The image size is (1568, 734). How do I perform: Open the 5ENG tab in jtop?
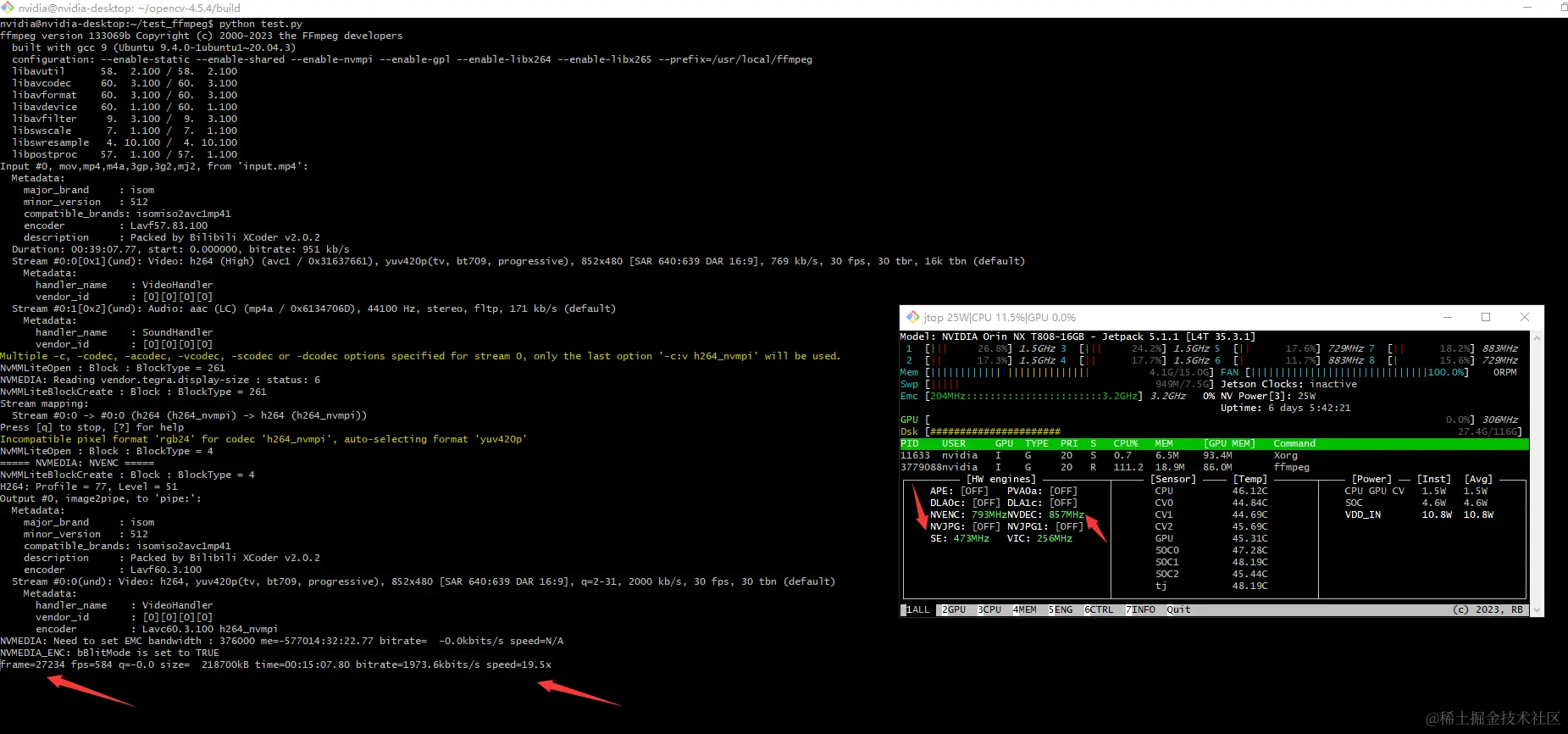click(x=1061, y=609)
